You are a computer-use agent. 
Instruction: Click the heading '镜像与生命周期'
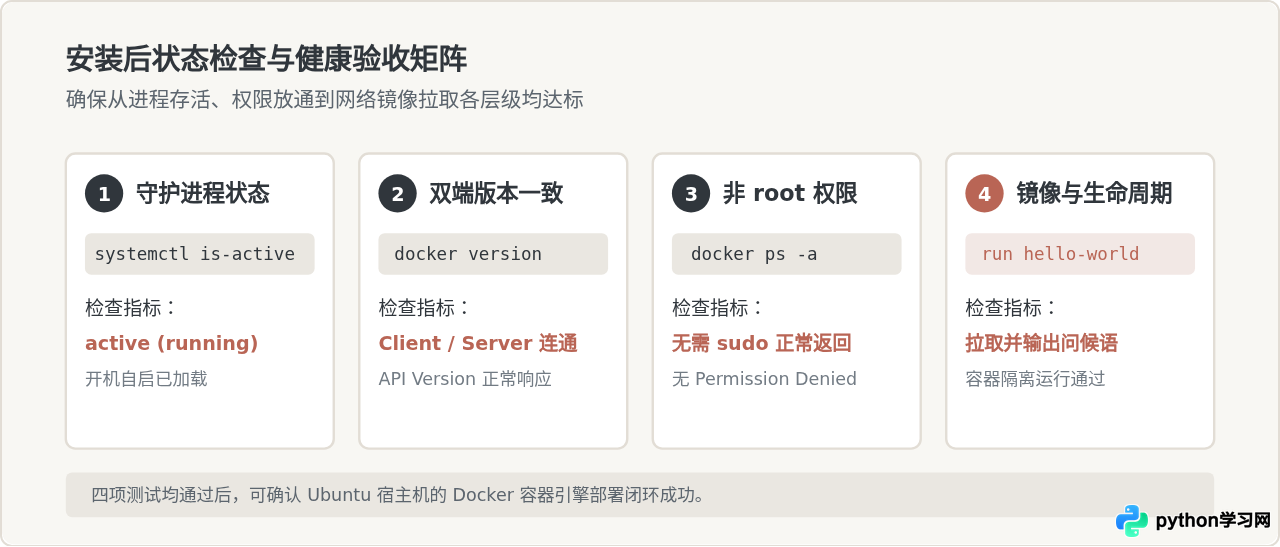coord(1094,193)
